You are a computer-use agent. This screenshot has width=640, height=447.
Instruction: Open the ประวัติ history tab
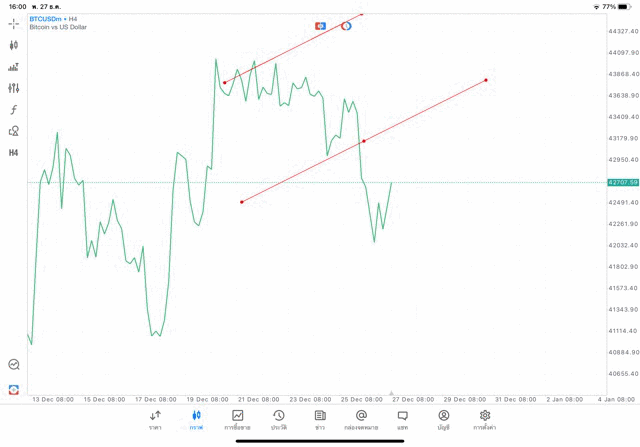tap(279, 419)
